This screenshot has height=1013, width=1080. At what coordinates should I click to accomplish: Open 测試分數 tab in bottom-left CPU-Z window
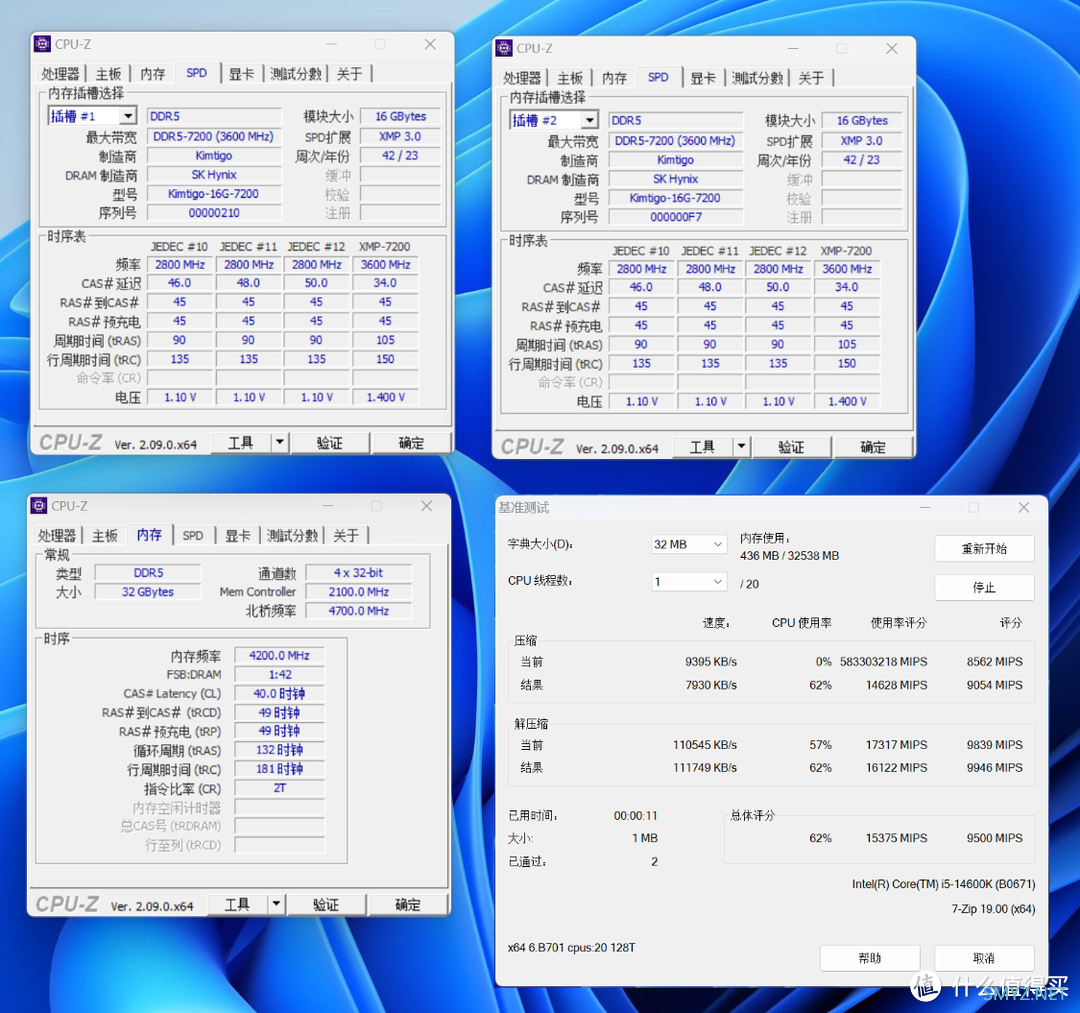coord(292,535)
